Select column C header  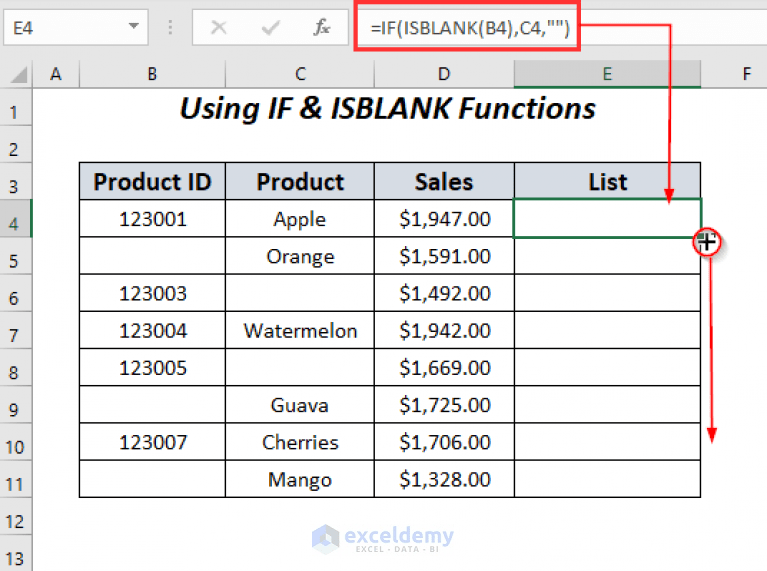click(x=300, y=74)
